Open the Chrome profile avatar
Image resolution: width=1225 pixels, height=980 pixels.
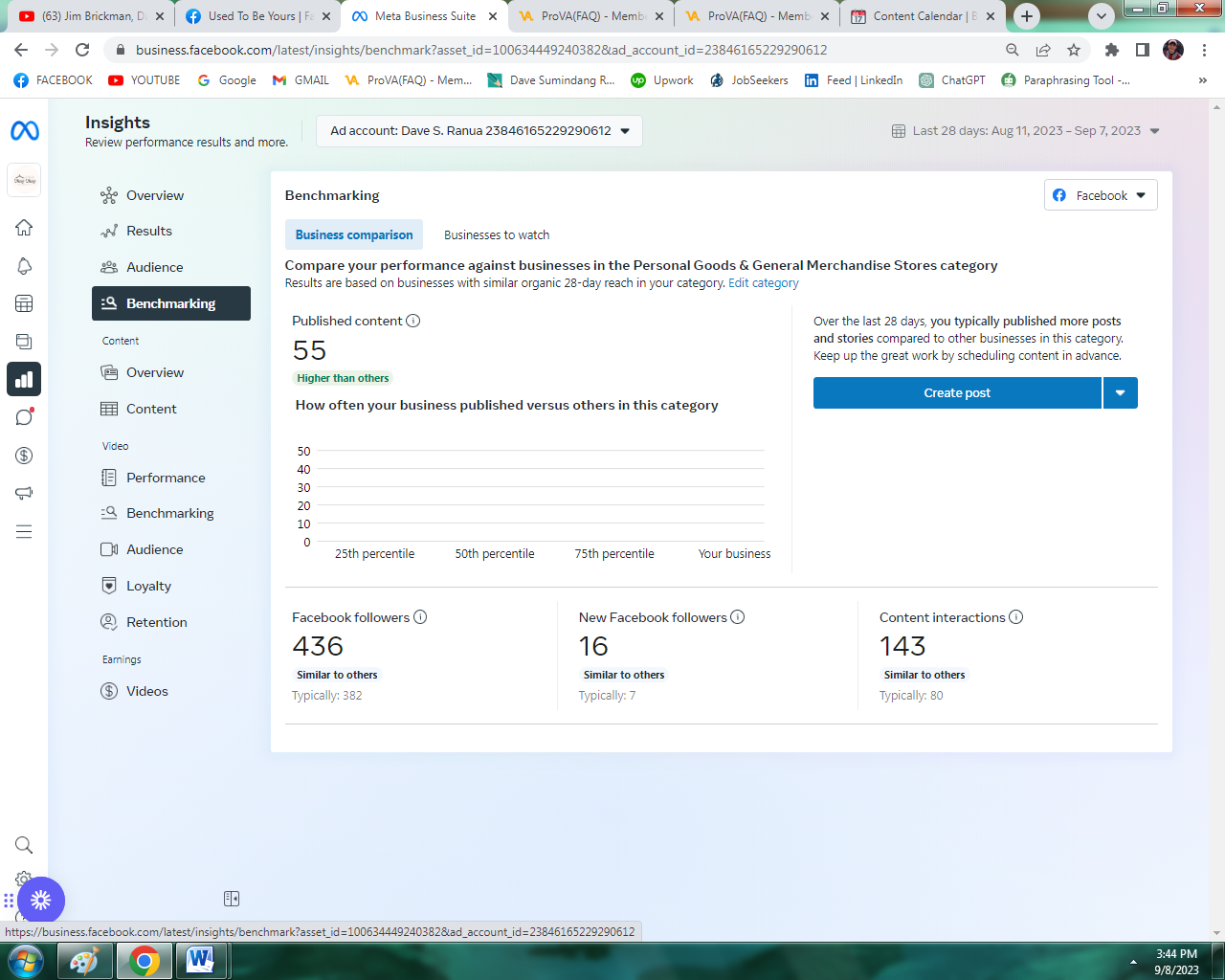(x=1173, y=50)
